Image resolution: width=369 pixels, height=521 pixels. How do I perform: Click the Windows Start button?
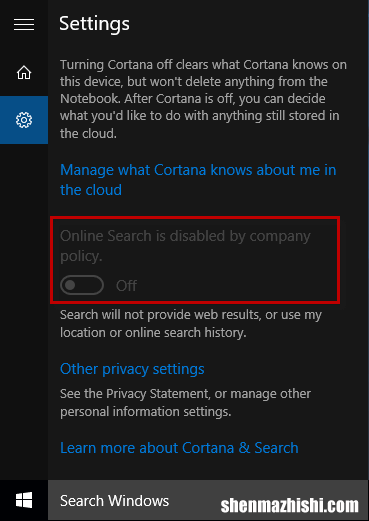pyautogui.click(x=24, y=500)
